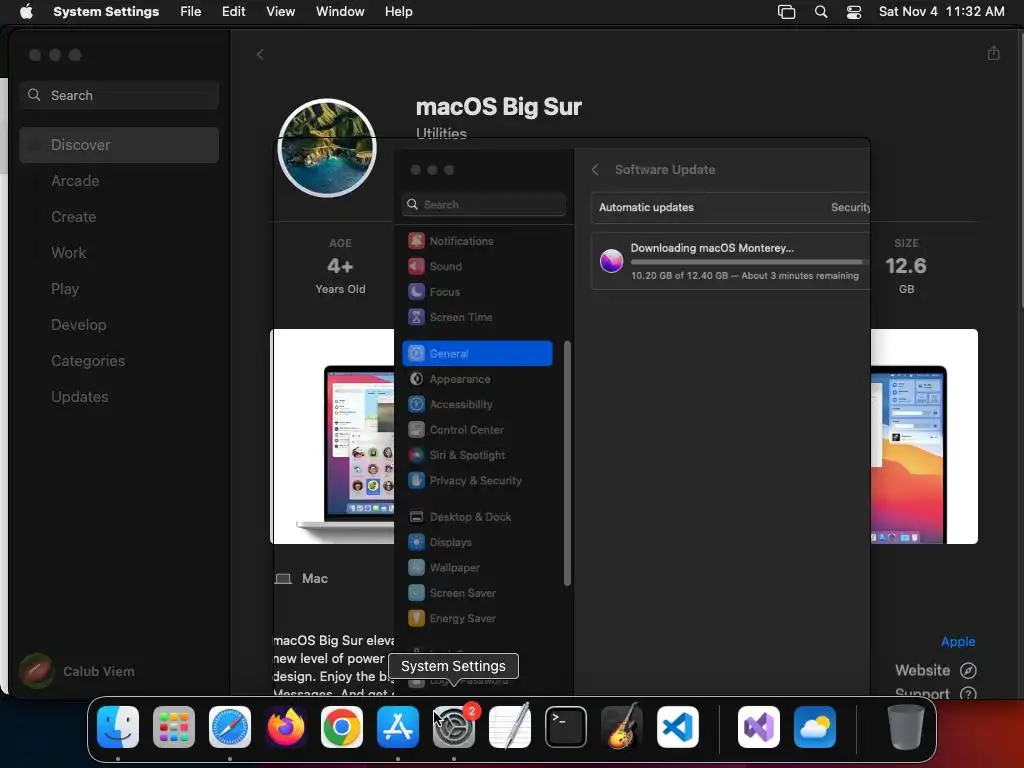Open Visual Studio Code in the Dock
Screen dimensions: 1024x768
(x=678, y=727)
